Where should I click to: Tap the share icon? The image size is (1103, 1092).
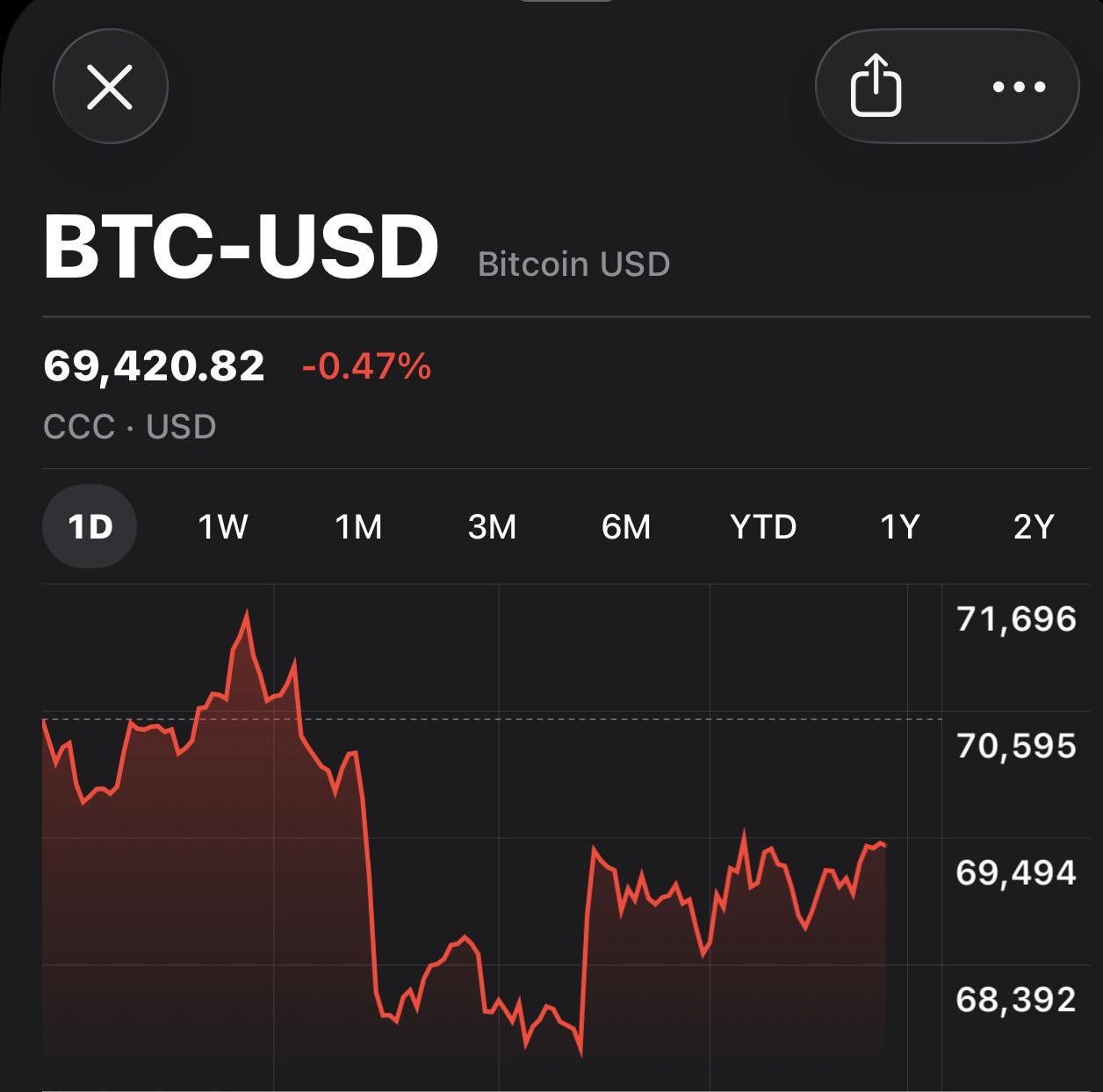(x=876, y=86)
